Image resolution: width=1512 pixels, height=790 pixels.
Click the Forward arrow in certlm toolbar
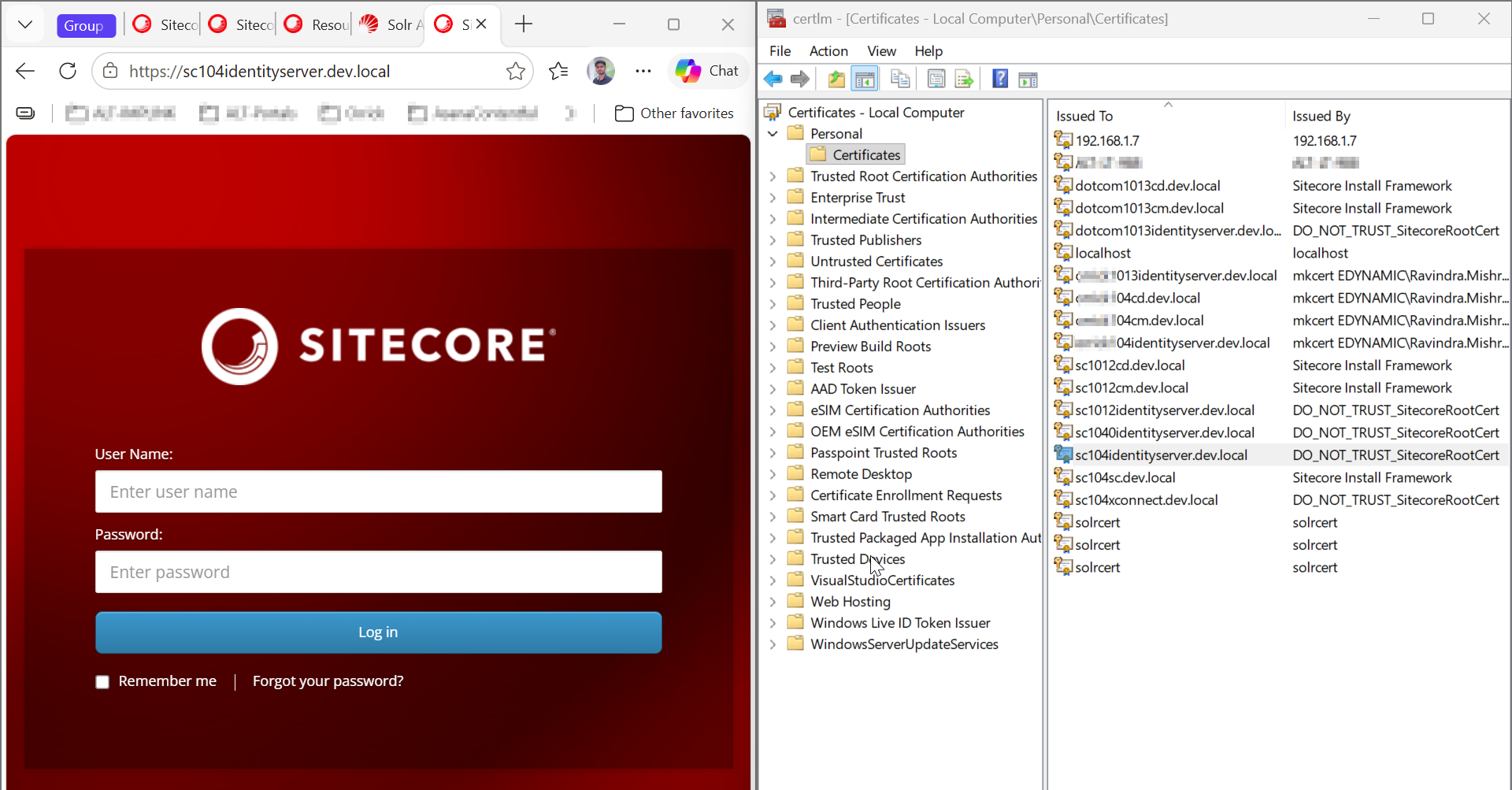click(x=800, y=79)
